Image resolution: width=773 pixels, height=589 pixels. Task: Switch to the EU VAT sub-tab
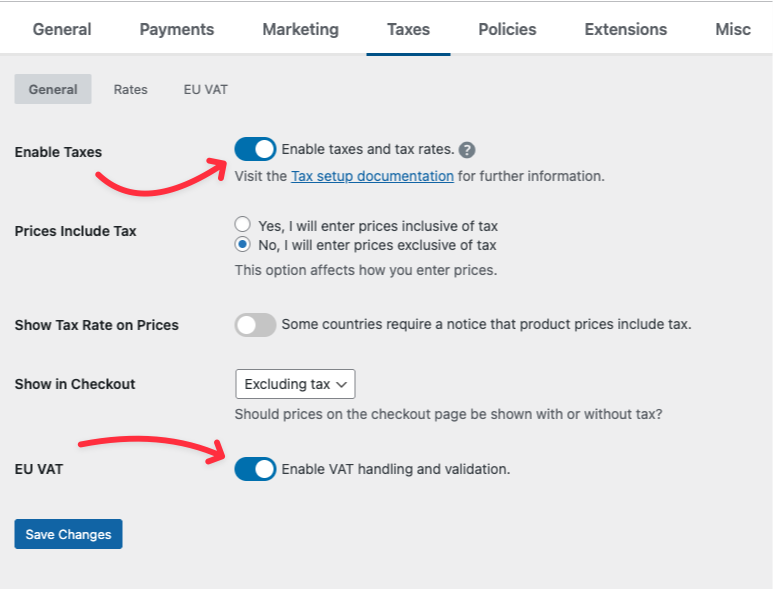[205, 89]
